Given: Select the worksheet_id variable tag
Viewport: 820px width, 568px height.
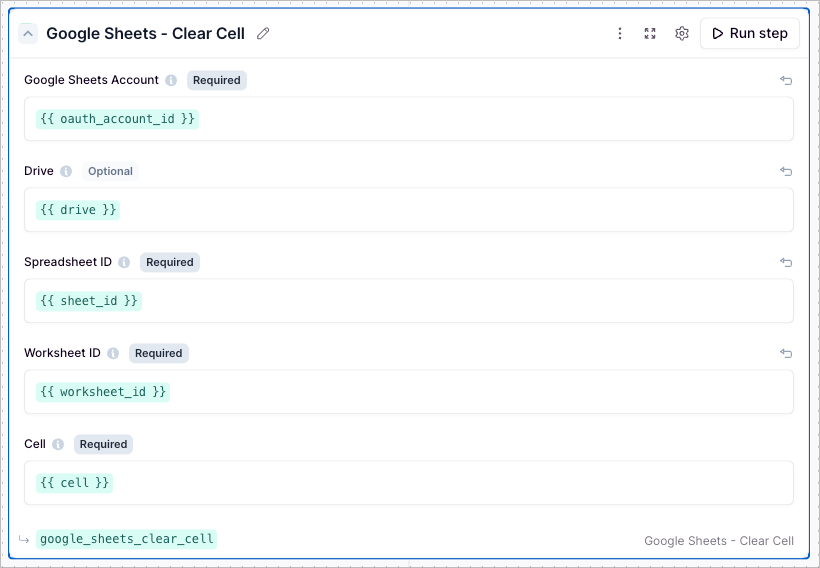Looking at the screenshot, I should pyautogui.click(x=103, y=392).
